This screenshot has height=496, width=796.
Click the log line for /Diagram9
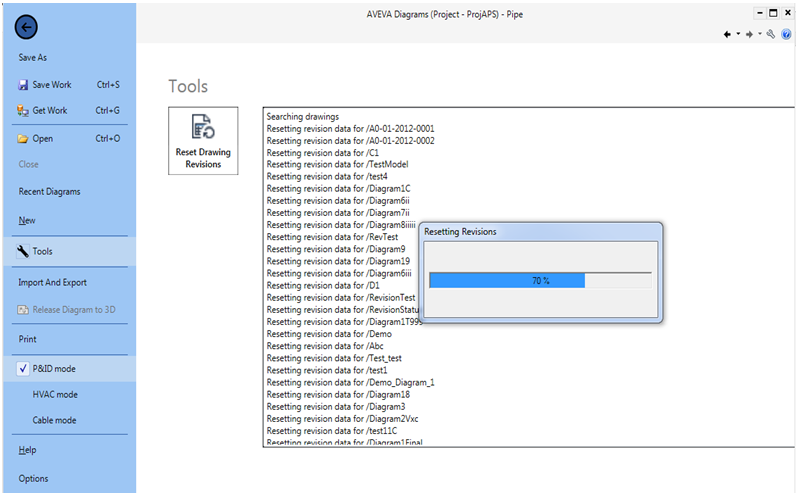coord(336,249)
